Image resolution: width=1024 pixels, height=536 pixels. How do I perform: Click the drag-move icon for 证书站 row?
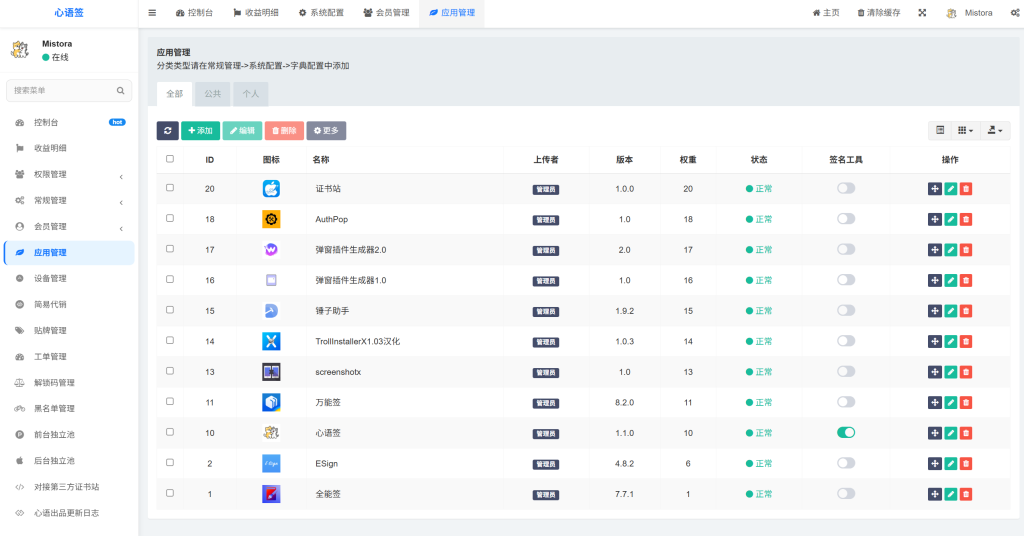935,189
